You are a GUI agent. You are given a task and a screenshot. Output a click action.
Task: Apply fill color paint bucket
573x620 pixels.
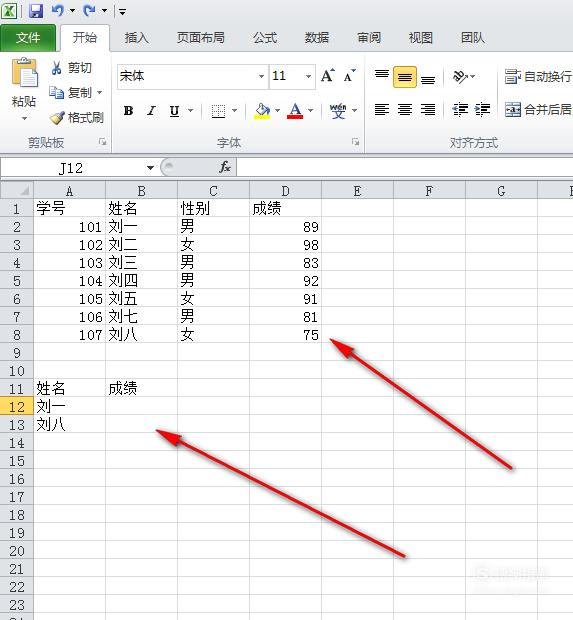(263, 111)
